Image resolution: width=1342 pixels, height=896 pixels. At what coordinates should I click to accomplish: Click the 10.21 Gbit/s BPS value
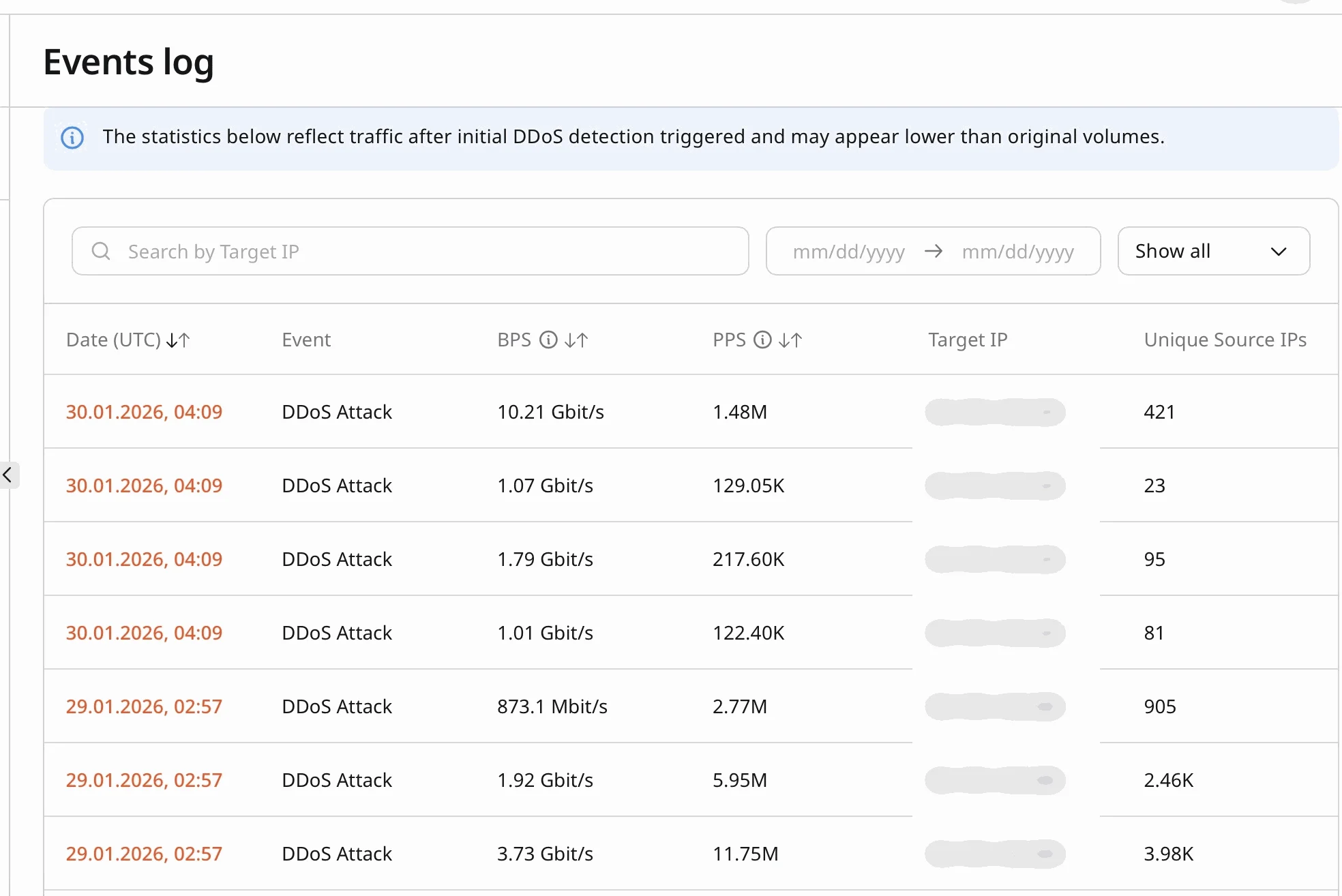[x=550, y=412]
